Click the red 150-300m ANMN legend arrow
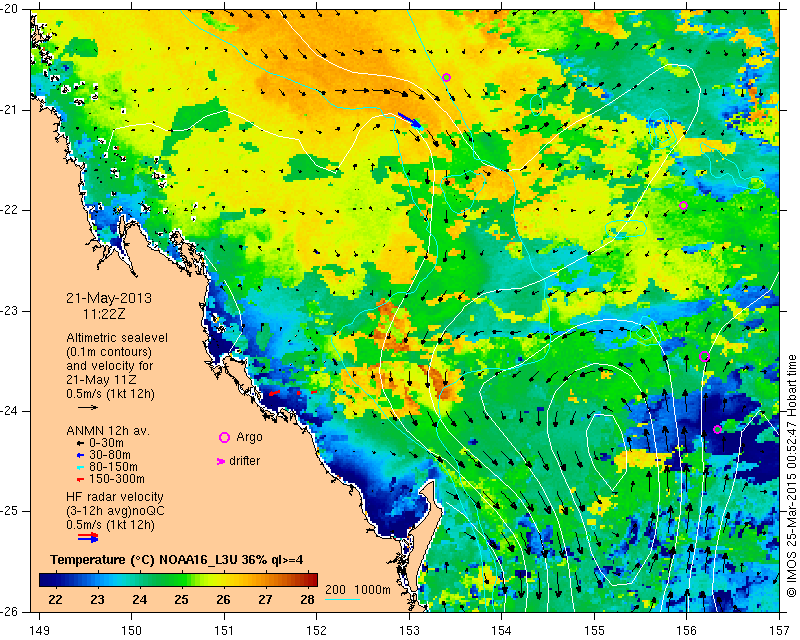 point(80,480)
